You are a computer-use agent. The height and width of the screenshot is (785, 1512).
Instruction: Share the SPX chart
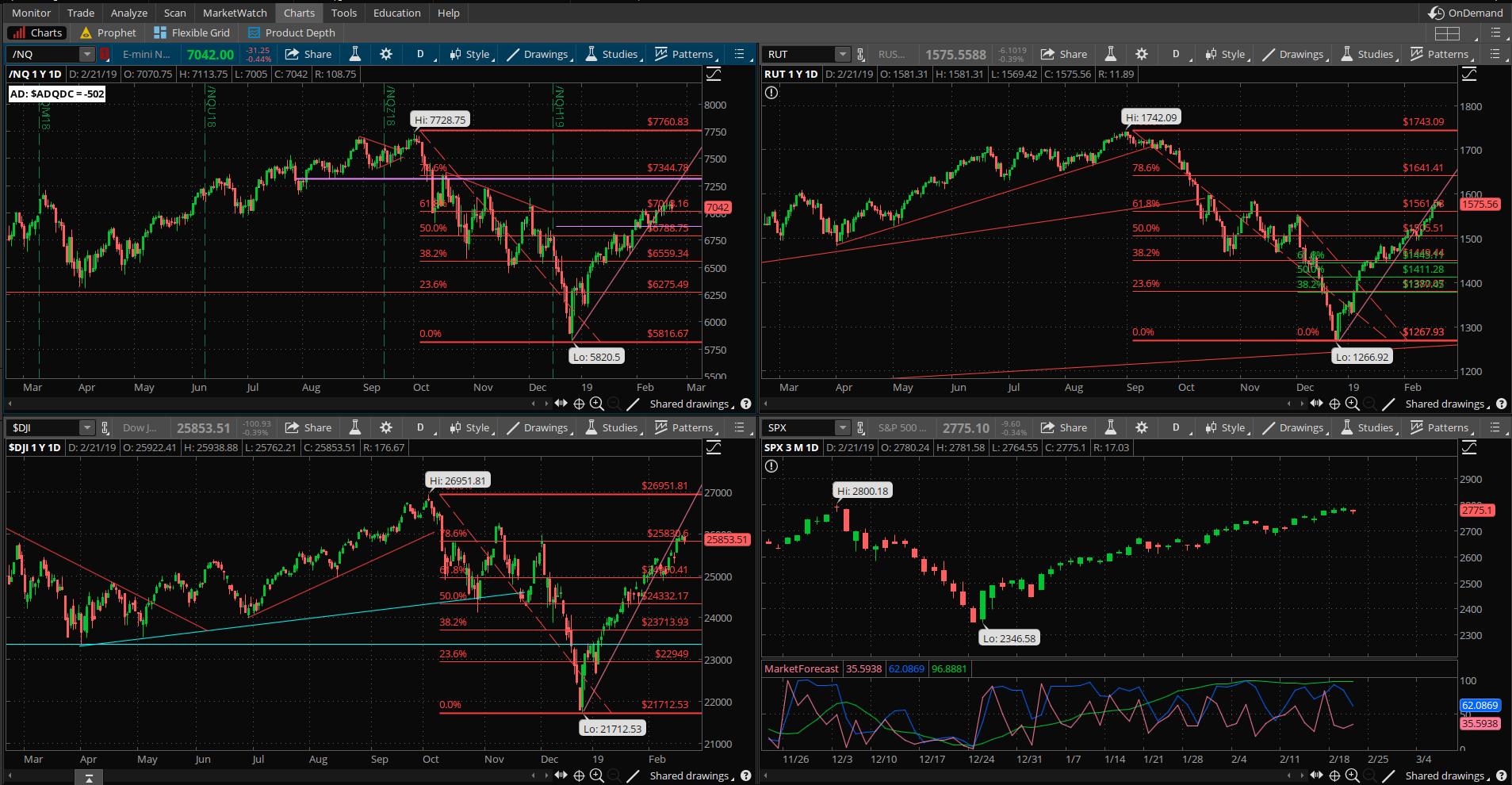click(1064, 427)
